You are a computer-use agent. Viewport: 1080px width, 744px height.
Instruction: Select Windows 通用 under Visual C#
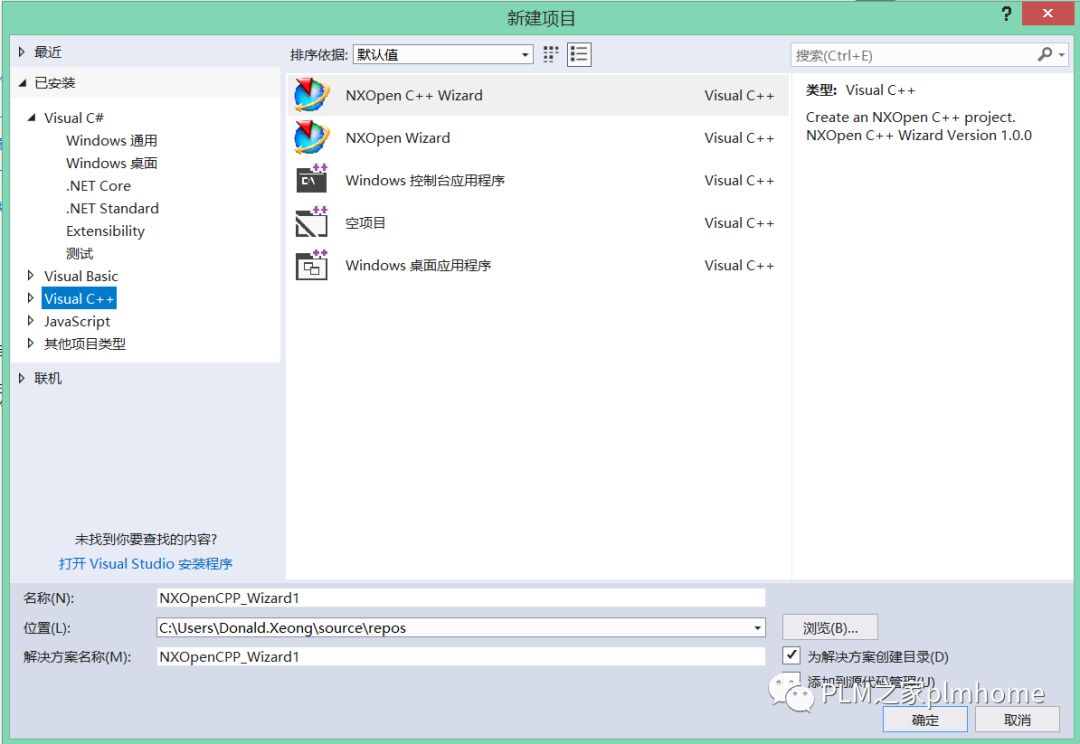click(112, 141)
